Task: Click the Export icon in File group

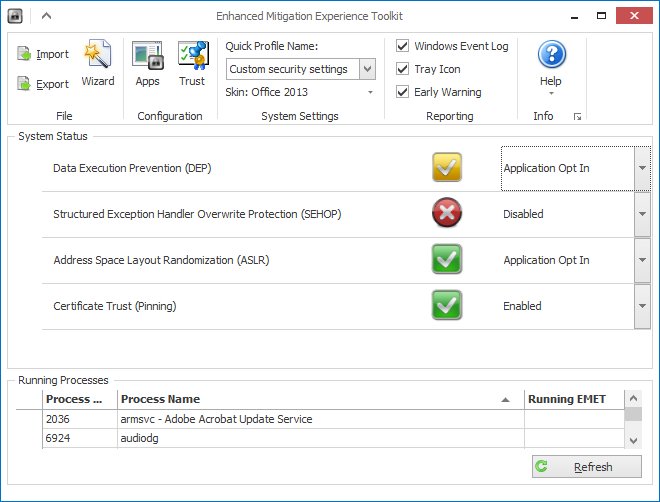Action: (x=25, y=84)
